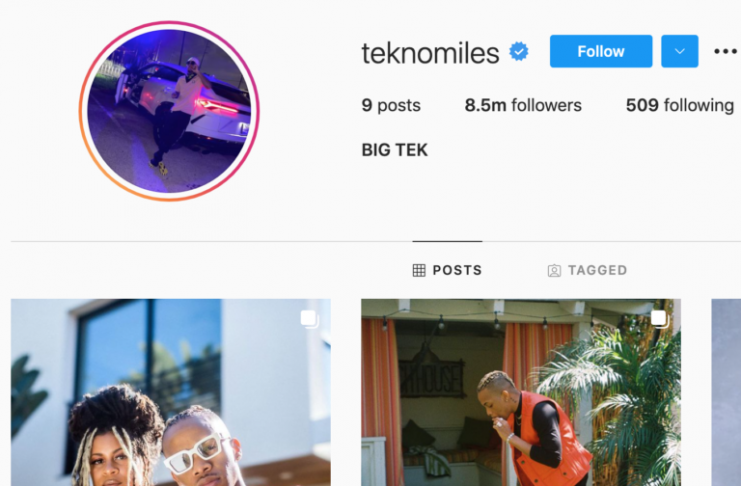Click the blue verified badge icon
Screen dimensions: 741x486
click(519, 52)
